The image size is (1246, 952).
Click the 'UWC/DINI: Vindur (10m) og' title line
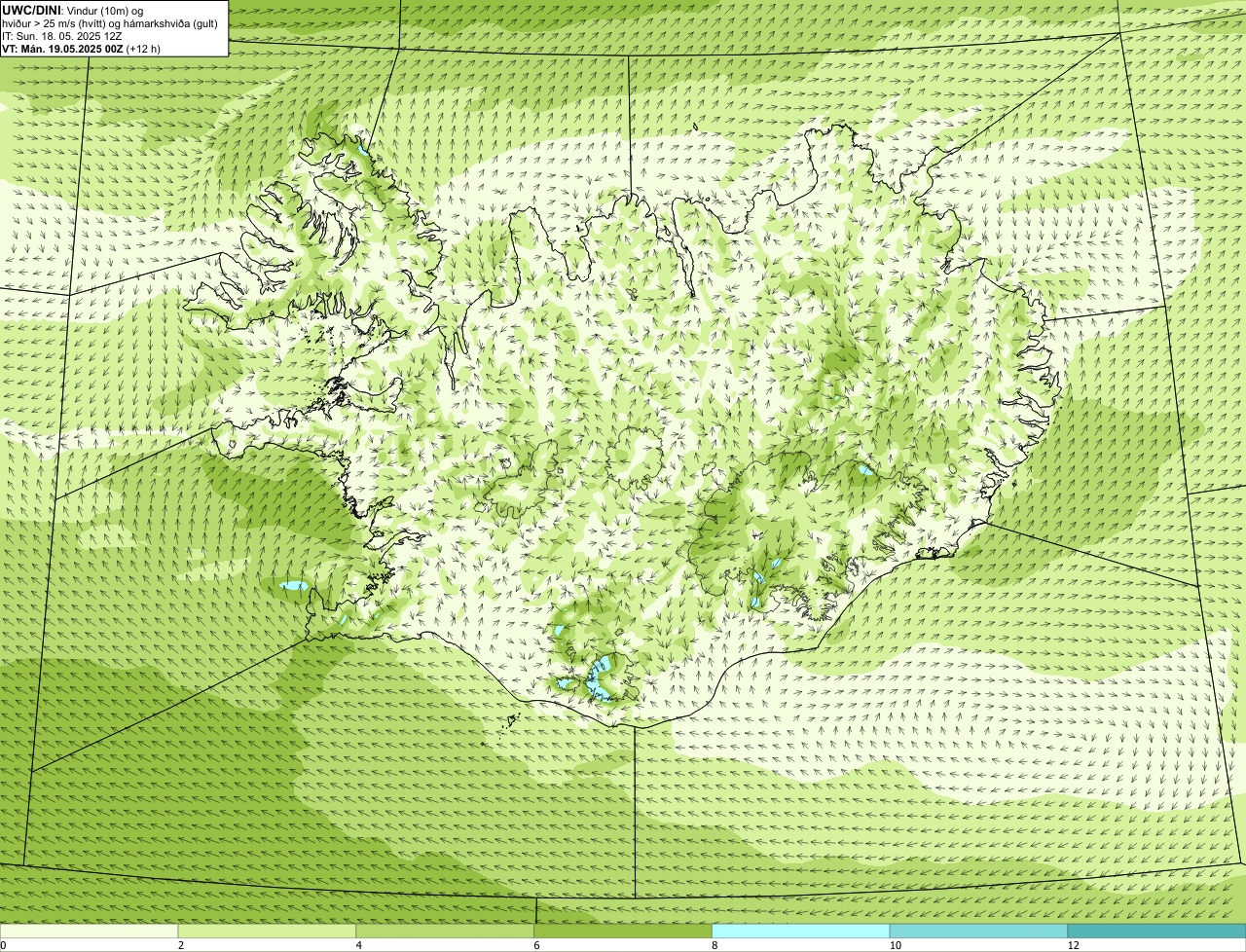73,10
